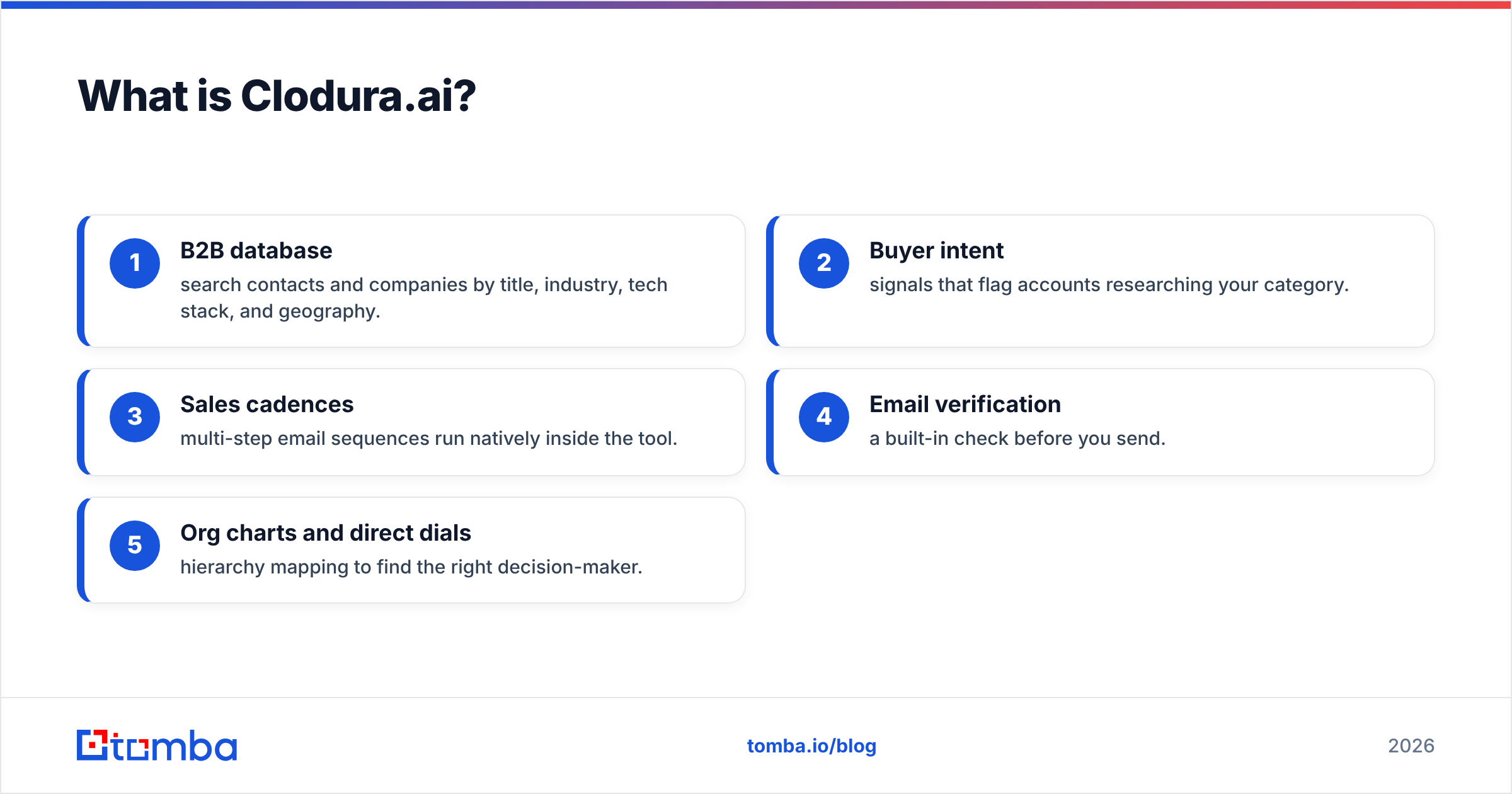
Task: Select the 'Email verification' heading
Action: (x=965, y=405)
